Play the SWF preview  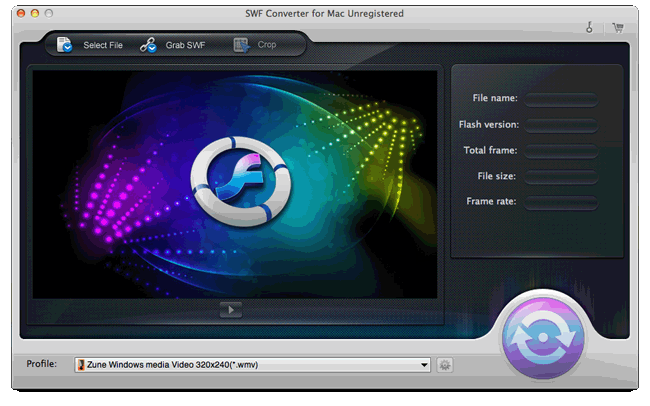pos(231,310)
